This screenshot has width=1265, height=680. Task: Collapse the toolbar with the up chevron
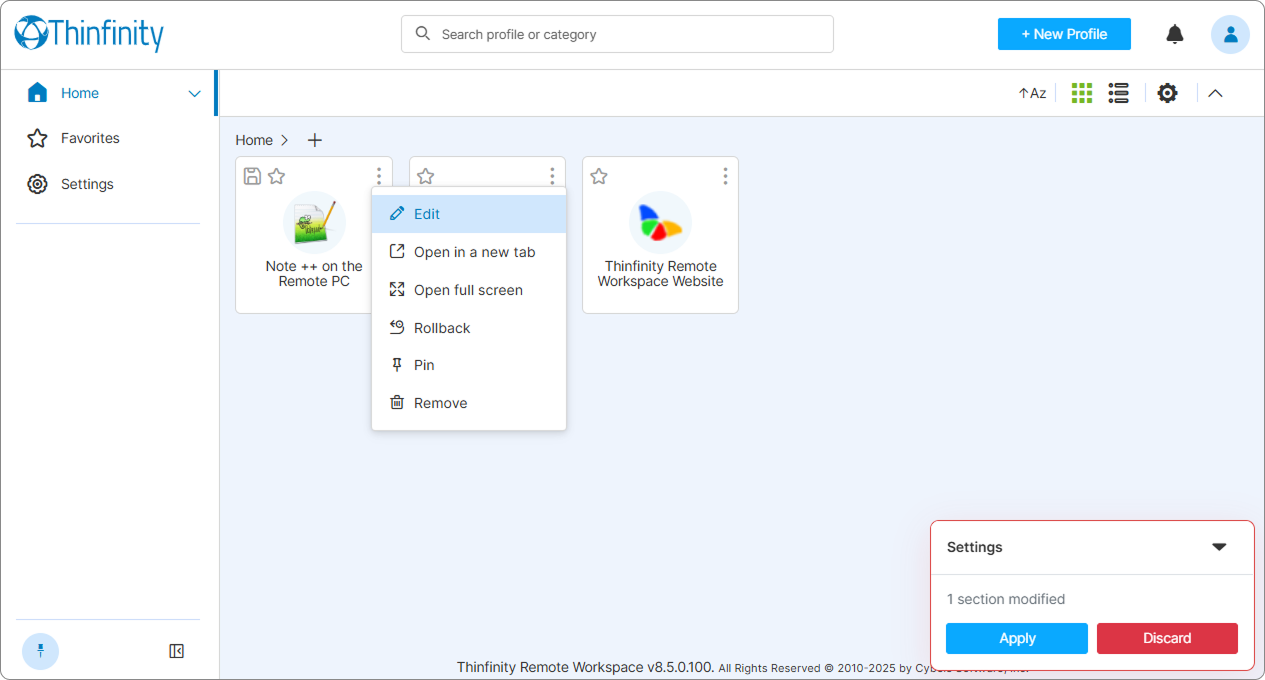[1215, 93]
